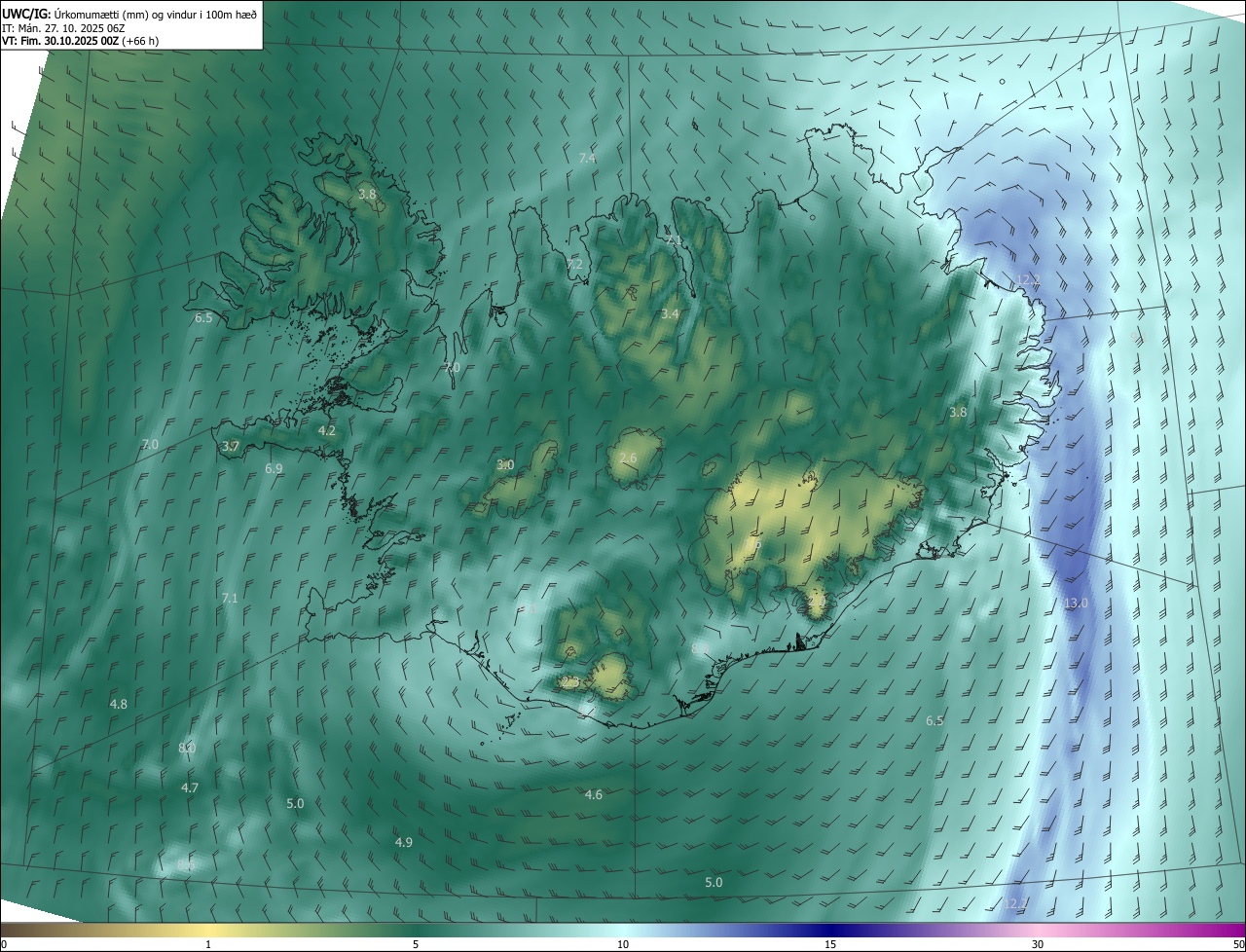Select the 3.7 value on Snæfellsnes peninsula
This screenshot has height=952, width=1246.
(231, 446)
